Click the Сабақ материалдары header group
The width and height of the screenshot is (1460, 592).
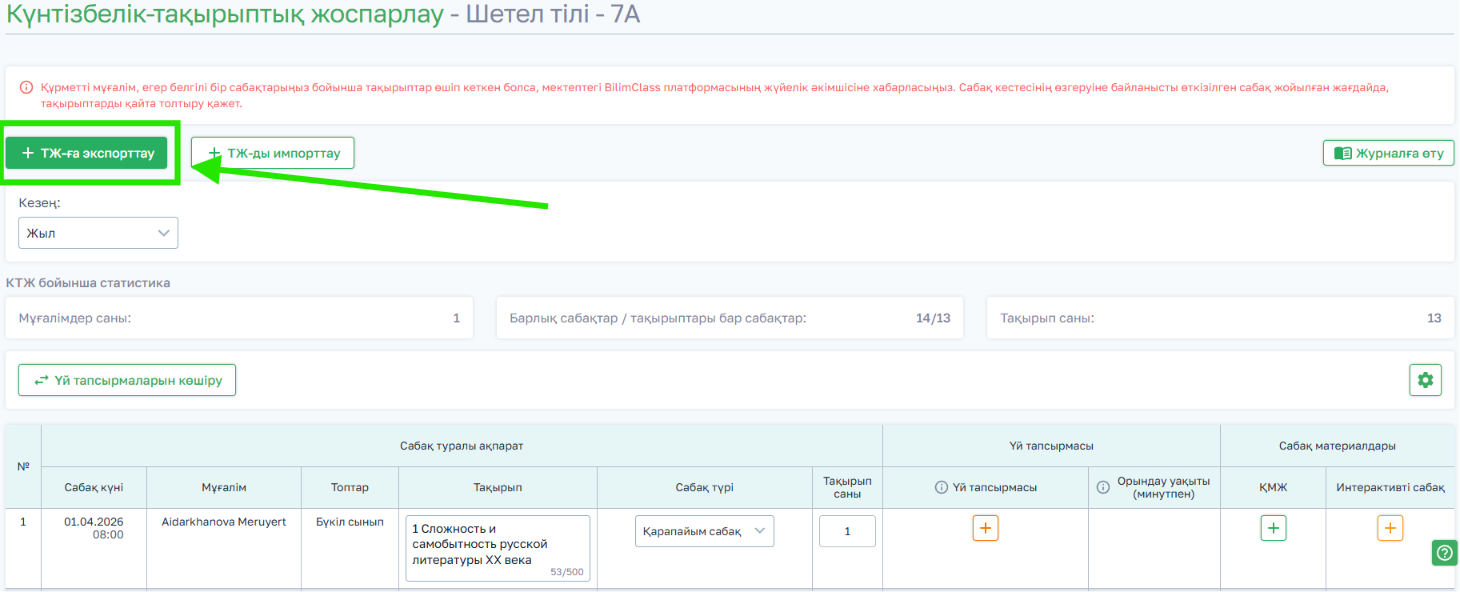point(1337,446)
